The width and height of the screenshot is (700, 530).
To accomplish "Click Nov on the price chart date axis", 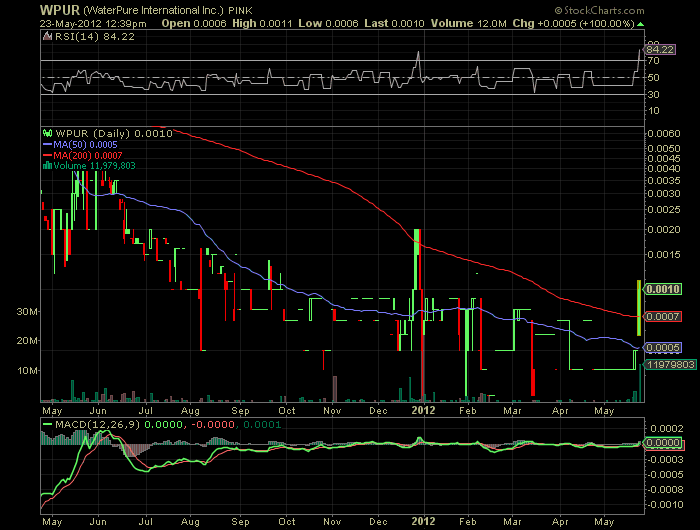I will coord(332,410).
